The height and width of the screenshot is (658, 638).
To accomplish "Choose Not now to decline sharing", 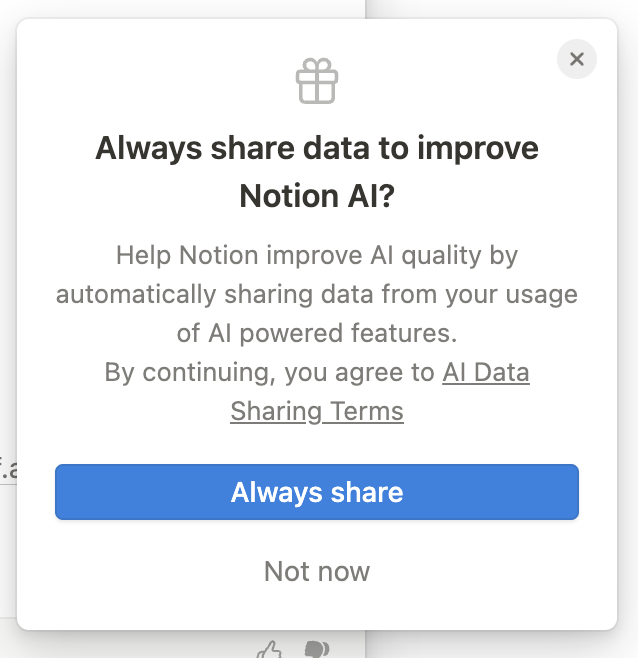I will pyautogui.click(x=317, y=571).
